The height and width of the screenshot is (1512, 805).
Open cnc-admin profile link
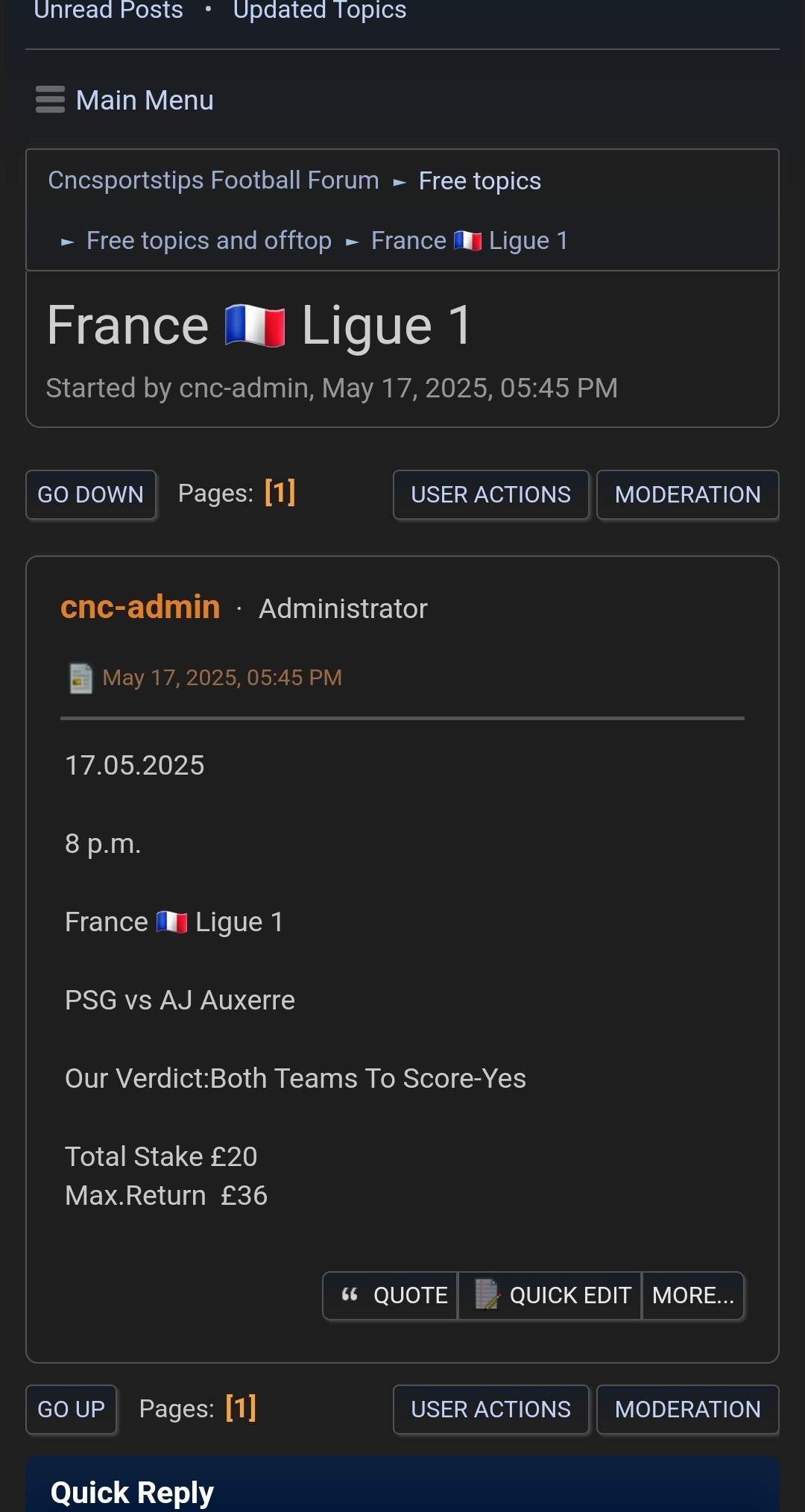pos(140,607)
